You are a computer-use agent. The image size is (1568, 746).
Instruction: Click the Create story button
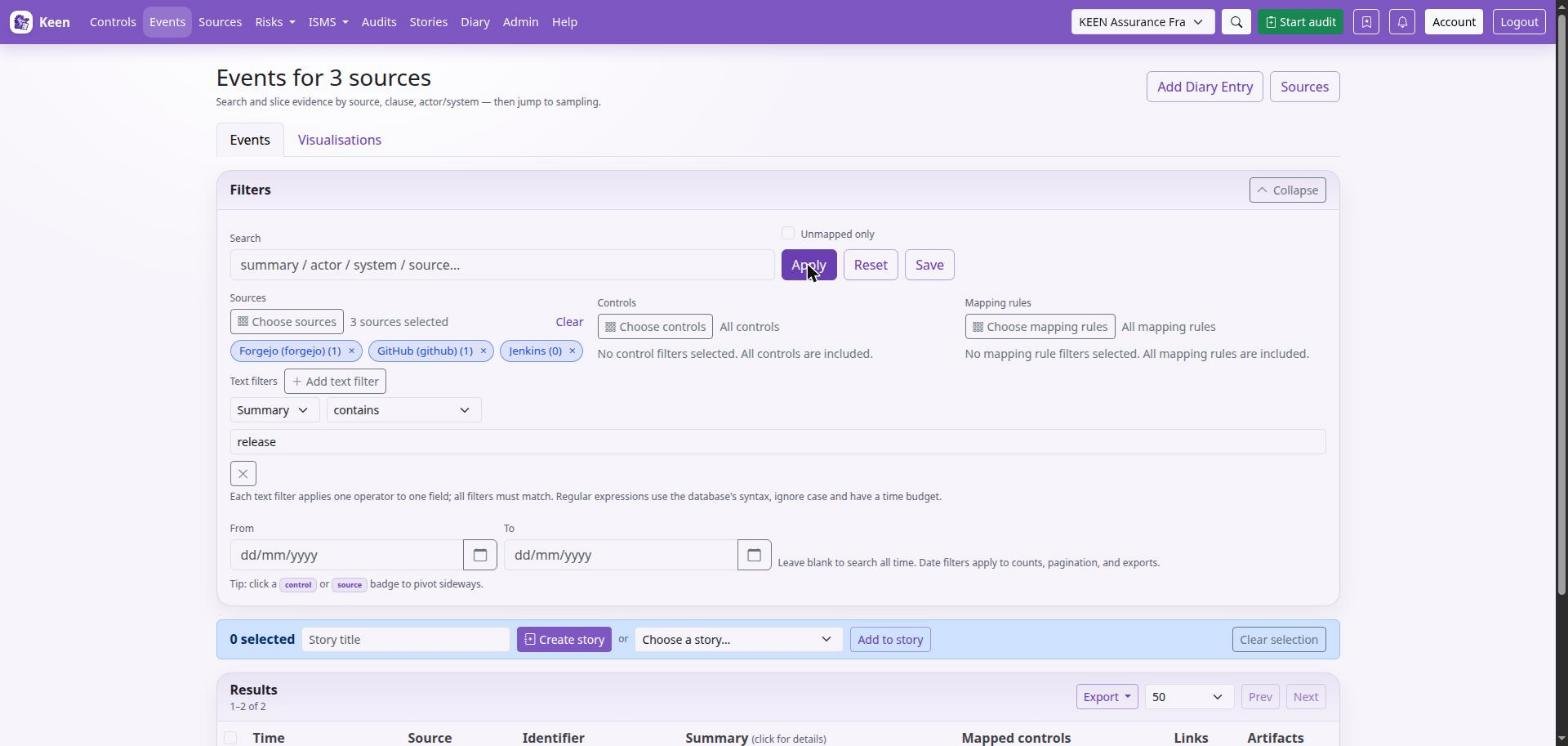pyautogui.click(x=564, y=640)
